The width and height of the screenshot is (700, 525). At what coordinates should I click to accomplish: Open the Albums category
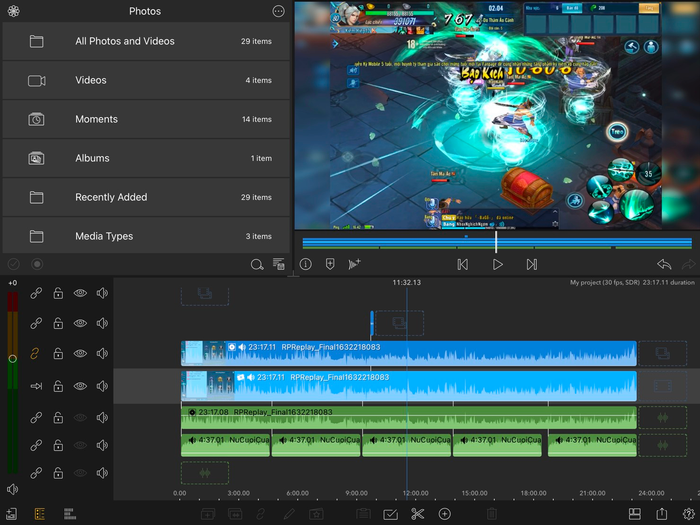click(146, 158)
